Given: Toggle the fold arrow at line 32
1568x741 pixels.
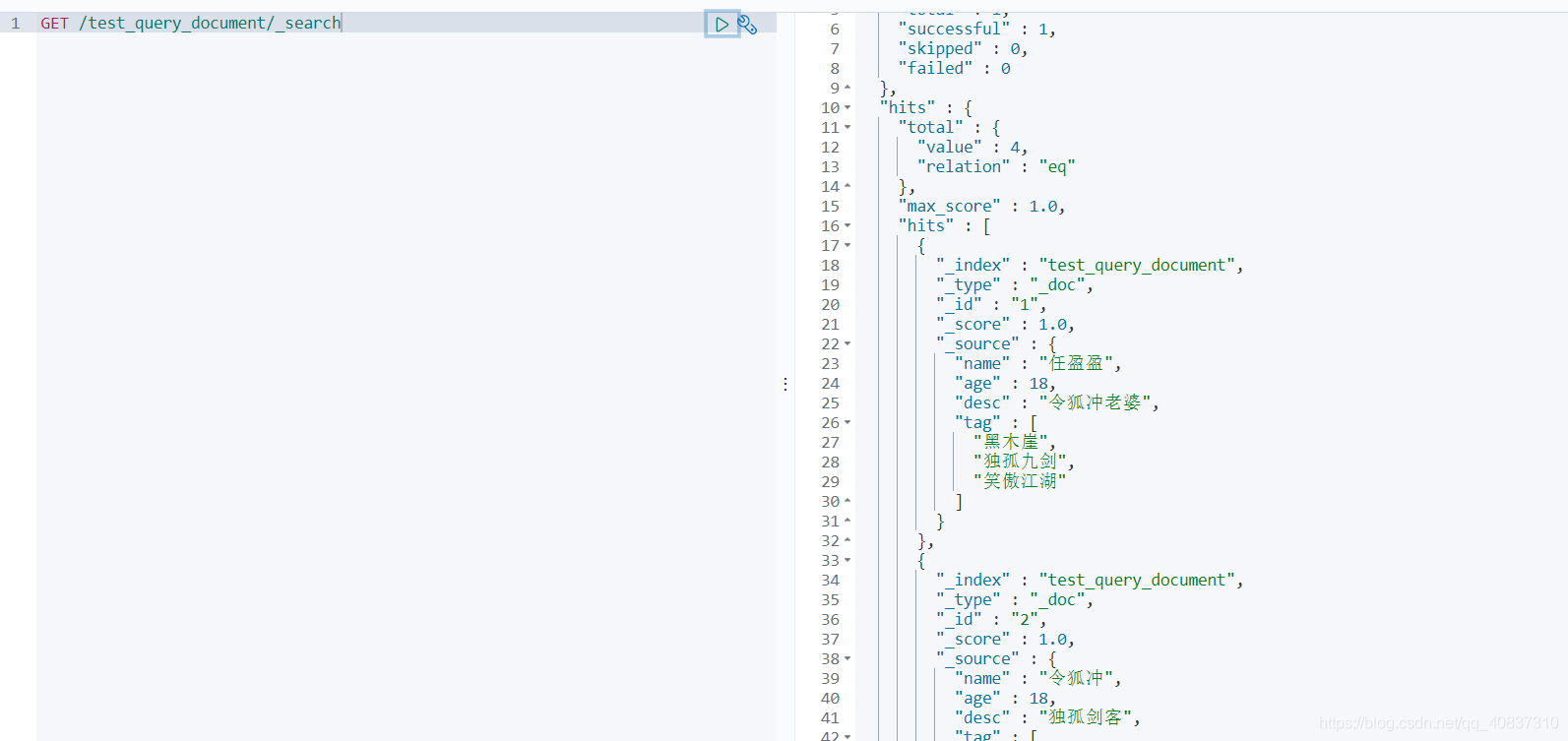Looking at the screenshot, I should tap(847, 540).
